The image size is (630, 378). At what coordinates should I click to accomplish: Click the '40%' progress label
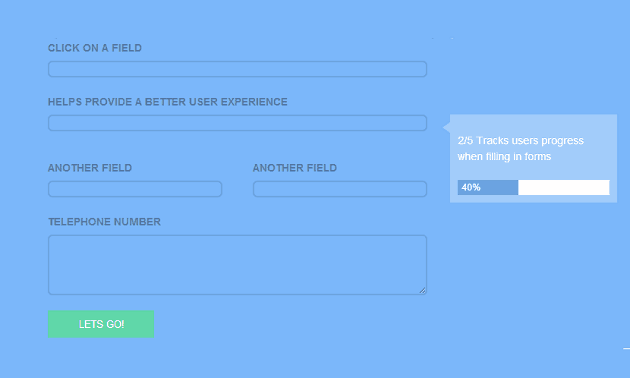click(471, 188)
